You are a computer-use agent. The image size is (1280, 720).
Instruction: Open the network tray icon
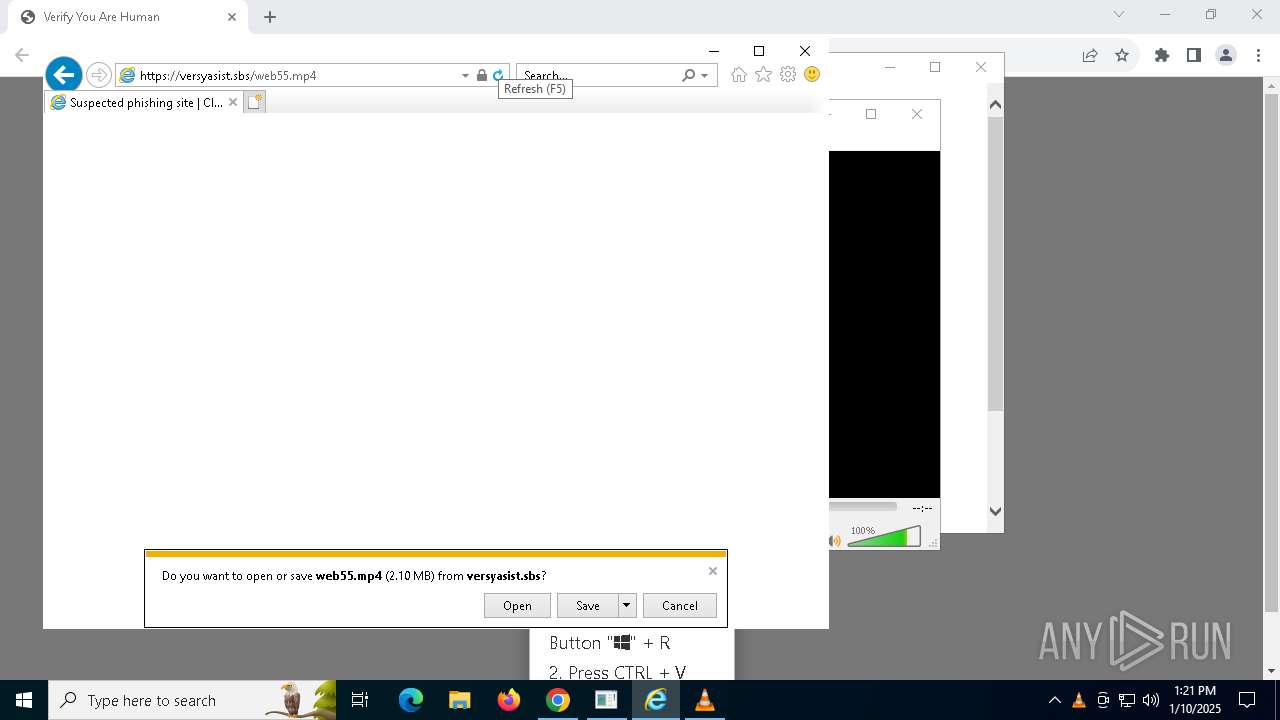pos(1127,700)
